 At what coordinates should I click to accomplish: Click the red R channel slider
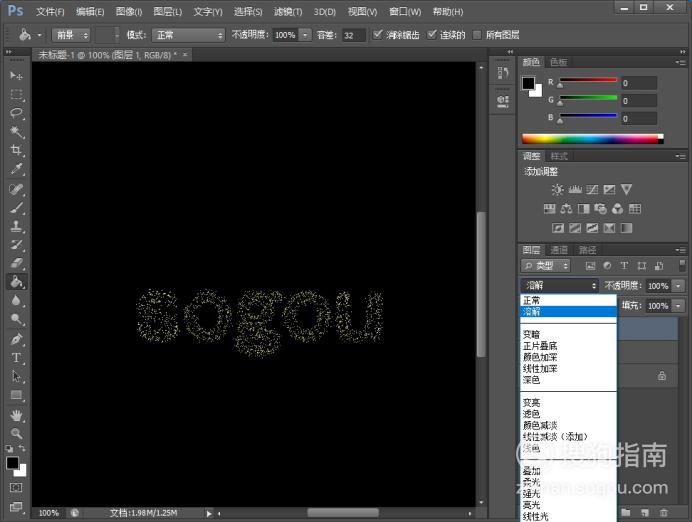pyautogui.click(x=587, y=81)
